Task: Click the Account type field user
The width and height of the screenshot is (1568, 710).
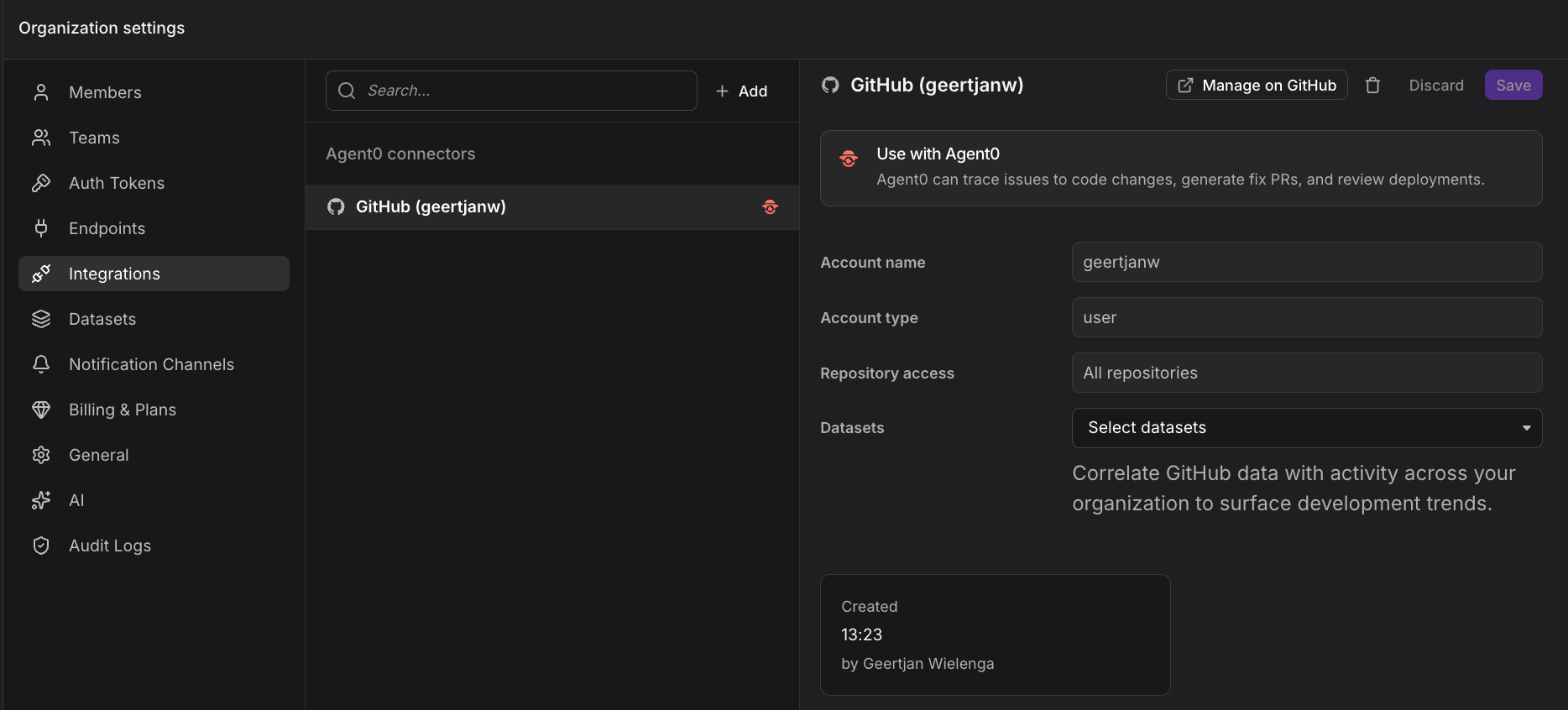Action: click(1307, 317)
